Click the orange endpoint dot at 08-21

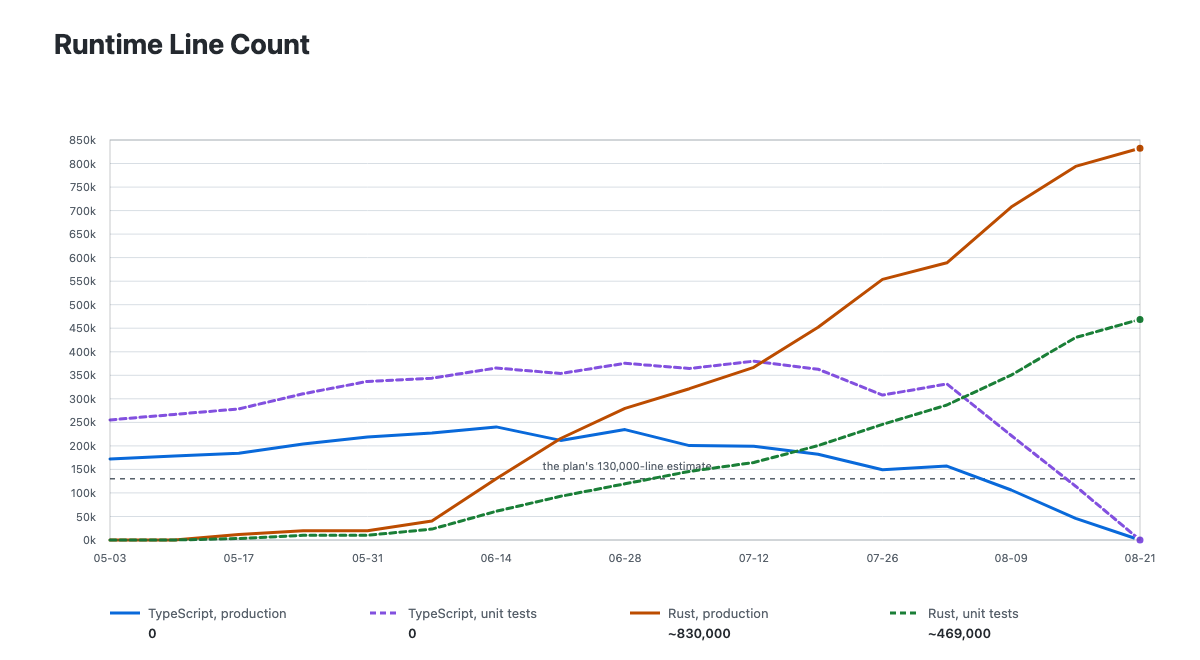click(1140, 148)
